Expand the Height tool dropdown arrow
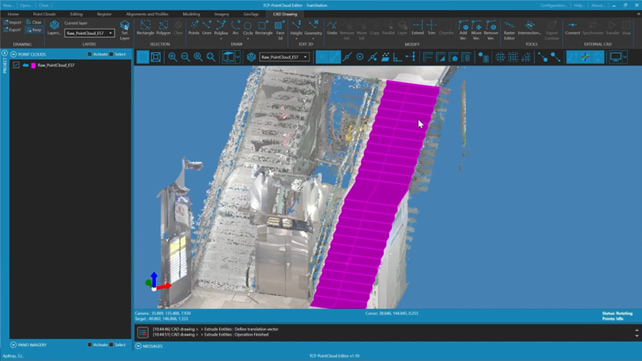Image resolution: width=642 pixels, height=361 pixels. tap(296, 38)
